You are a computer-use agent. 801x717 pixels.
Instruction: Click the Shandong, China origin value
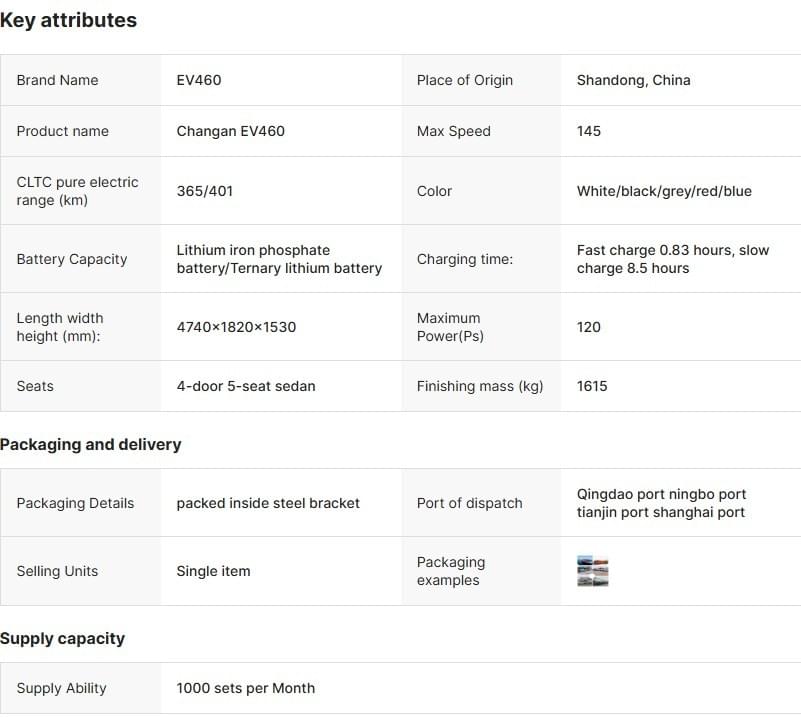(x=634, y=80)
